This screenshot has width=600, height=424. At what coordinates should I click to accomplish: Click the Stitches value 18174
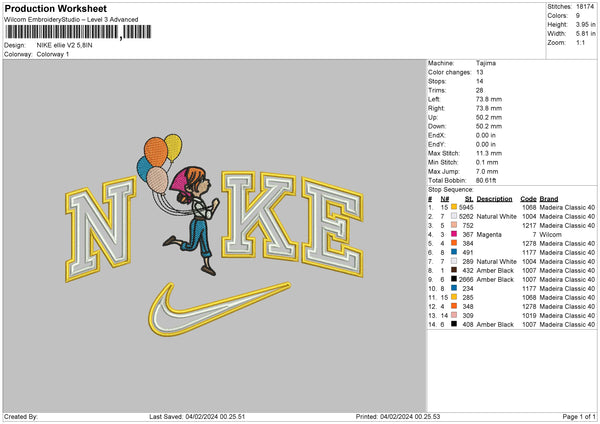[x=585, y=7]
